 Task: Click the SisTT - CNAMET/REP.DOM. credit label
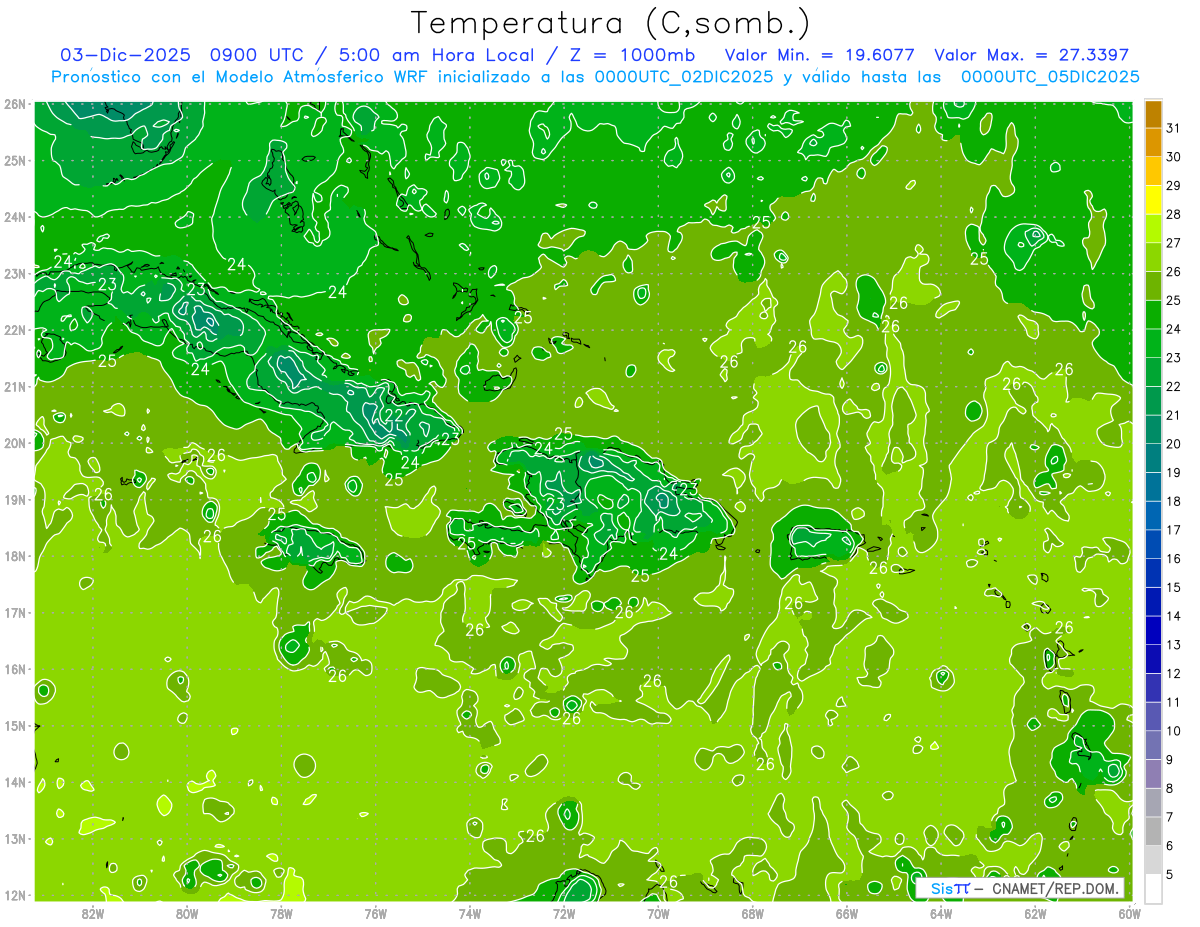click(1020, 888)
